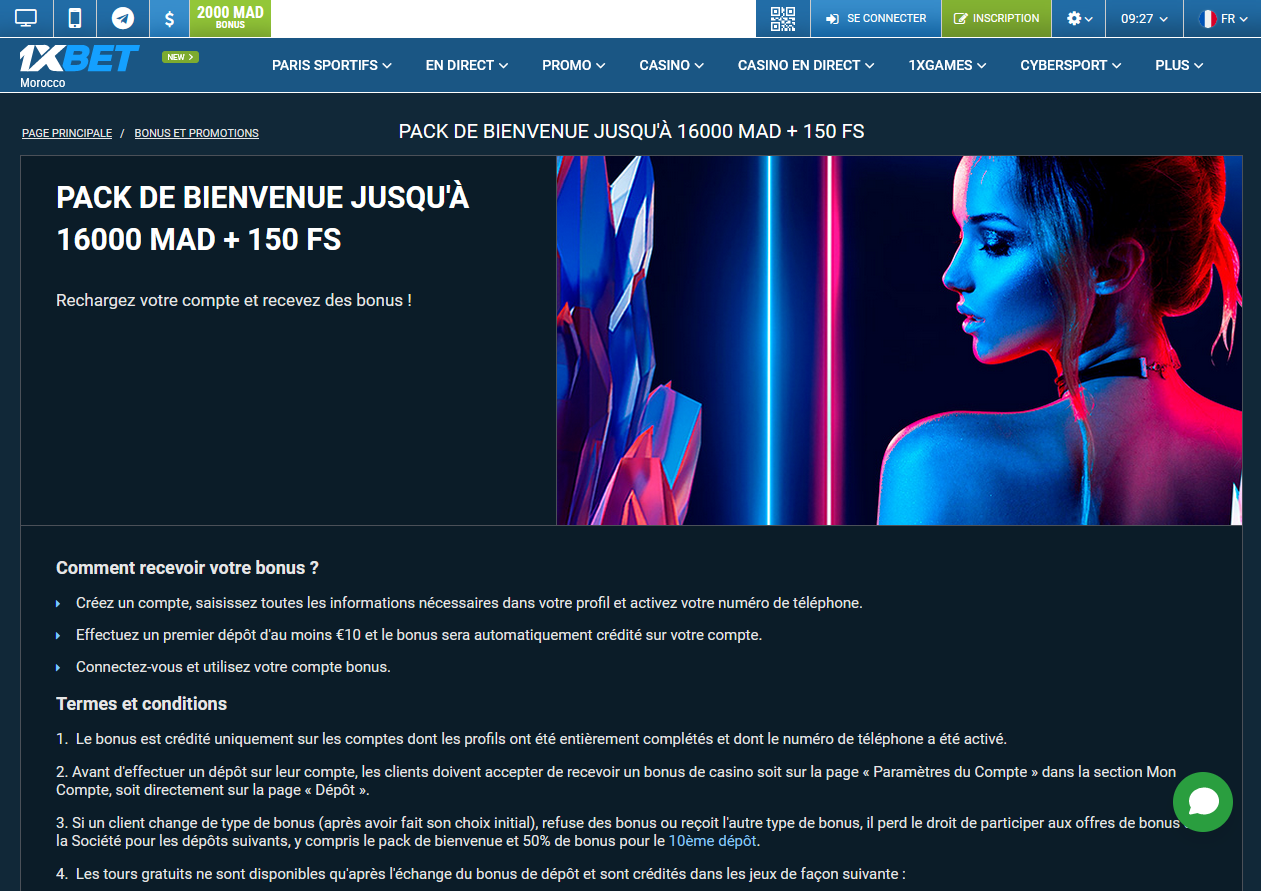The width and height of the screenshot is (1261, 891).
Task: Open the 1XGames menu
Action: [x=947, y=65]
